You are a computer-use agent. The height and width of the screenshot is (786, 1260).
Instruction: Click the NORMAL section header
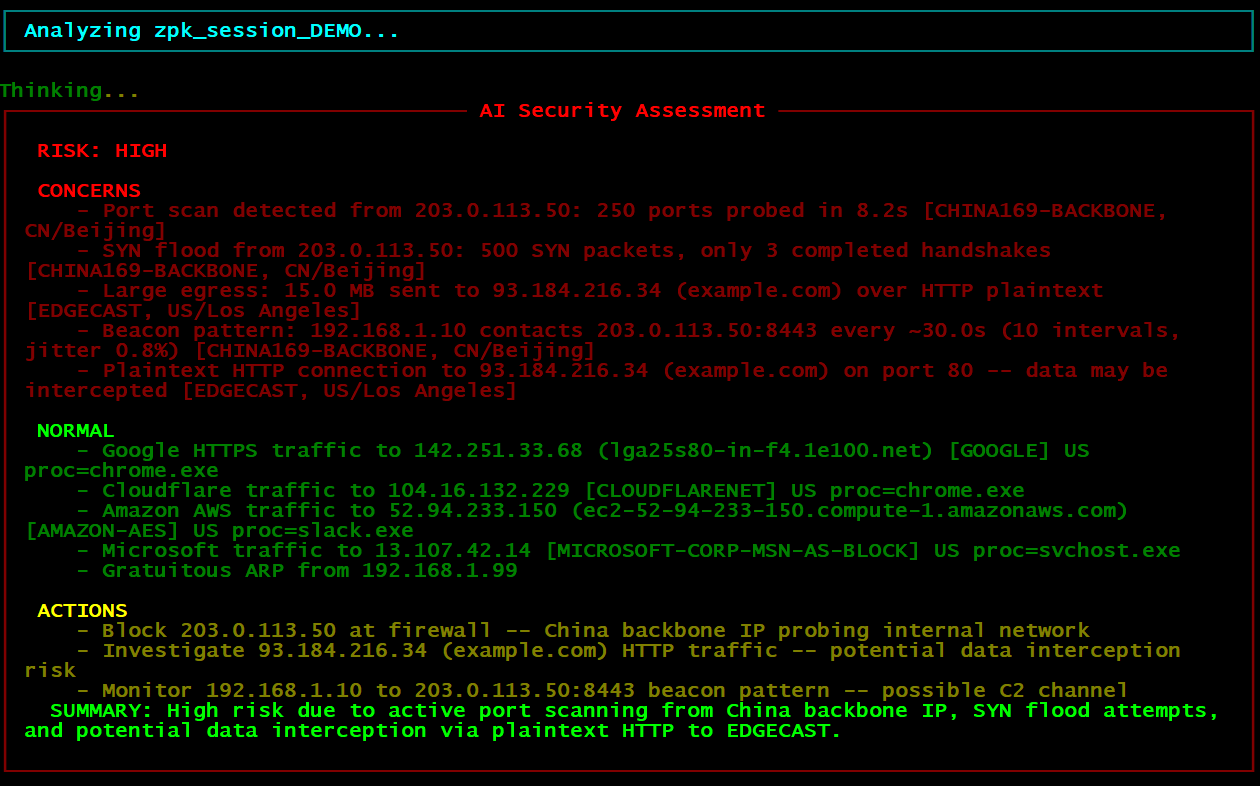(75, 430)
